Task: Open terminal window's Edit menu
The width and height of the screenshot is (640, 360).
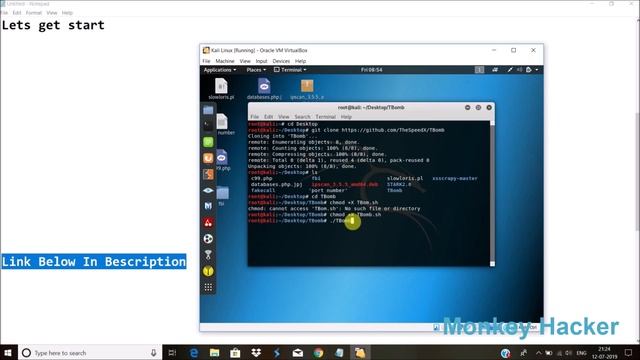Action: [x=268, y=117]
